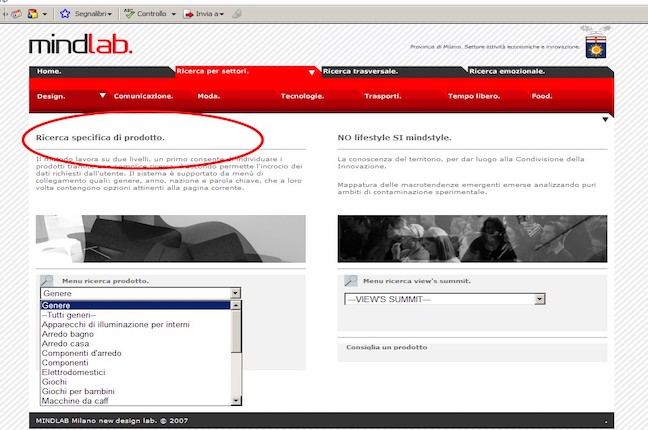The width and height of the screenshot is (648, 430).
Task: Select the Design. sector
Action: coord(51,96)
